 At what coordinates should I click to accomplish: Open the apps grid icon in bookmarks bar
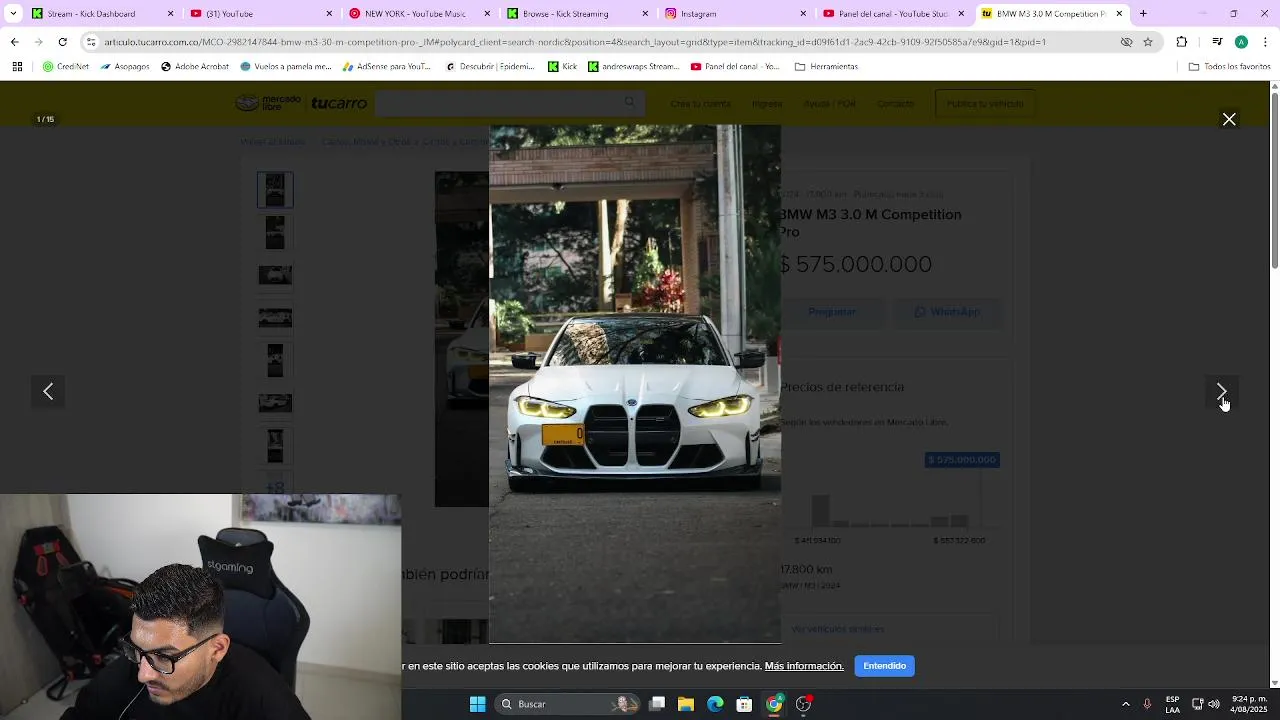17,66
